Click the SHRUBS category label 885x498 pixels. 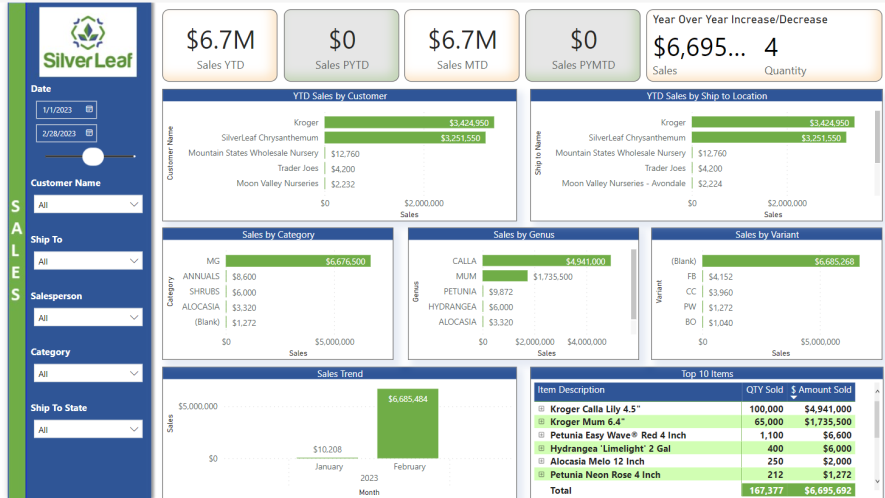click(204, 291)
